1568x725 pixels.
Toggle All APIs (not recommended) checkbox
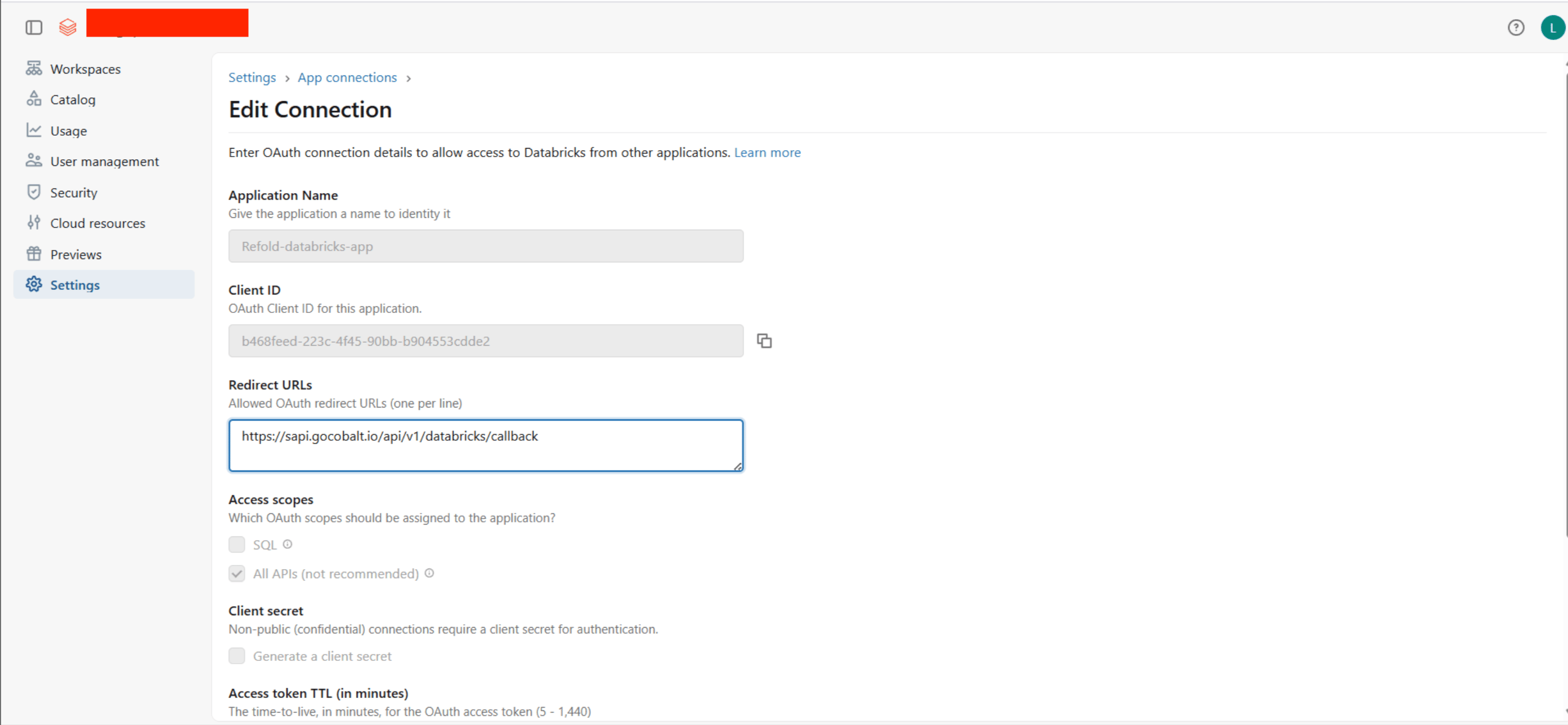(237, 574)
